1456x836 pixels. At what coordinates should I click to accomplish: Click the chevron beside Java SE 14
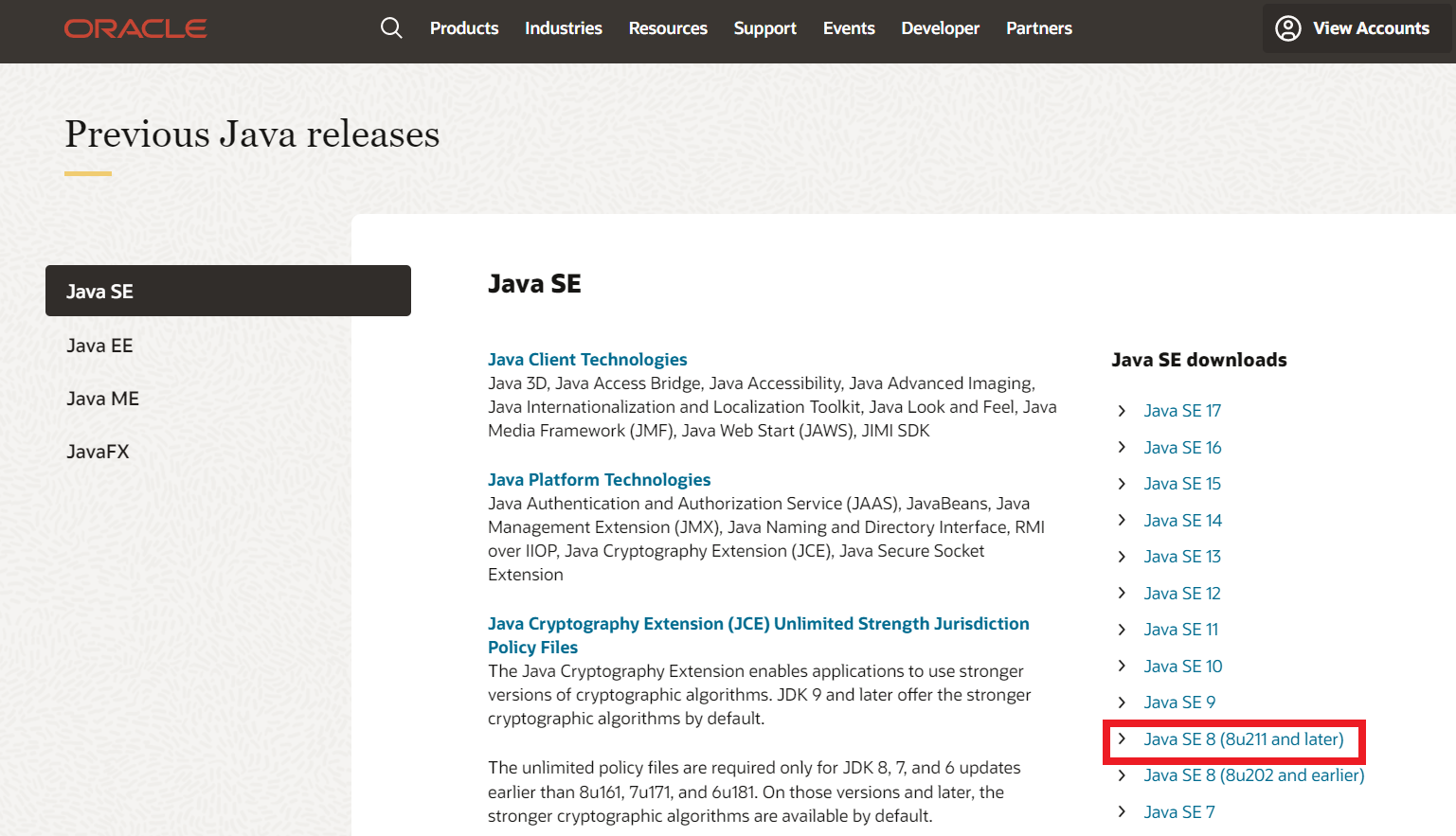coord(1122,520)
